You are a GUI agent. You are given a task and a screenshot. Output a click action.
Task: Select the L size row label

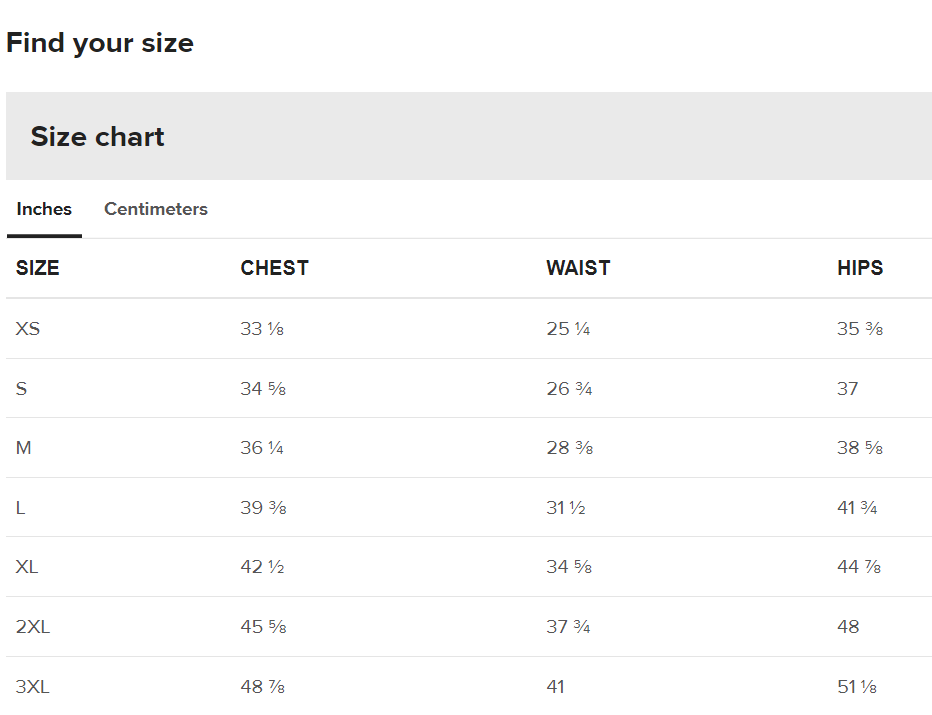click(x=20, y=508)
